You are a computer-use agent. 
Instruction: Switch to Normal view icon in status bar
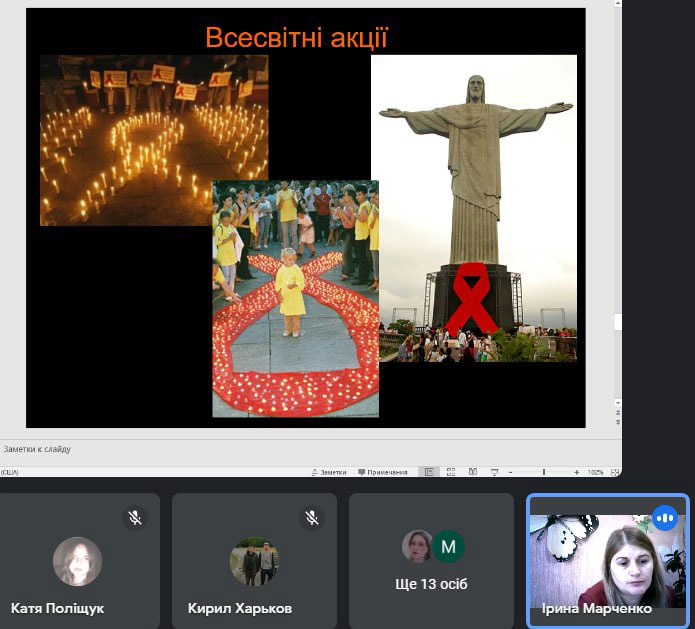coord(429,473)
